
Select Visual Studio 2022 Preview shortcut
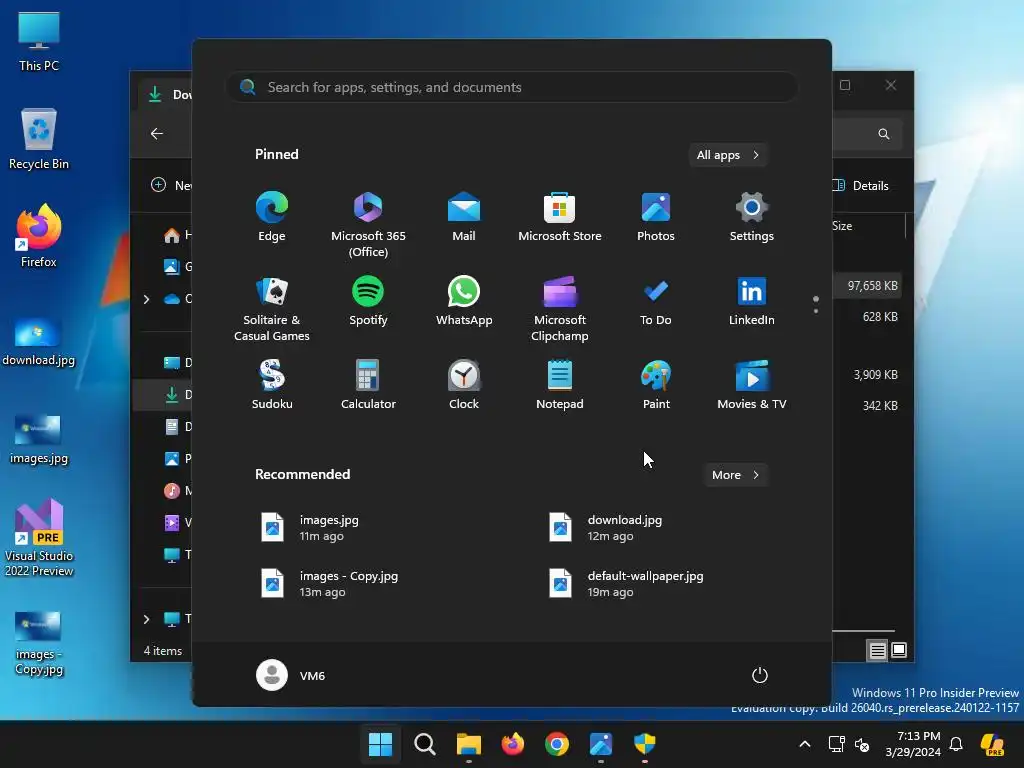(x=39, y=538)
